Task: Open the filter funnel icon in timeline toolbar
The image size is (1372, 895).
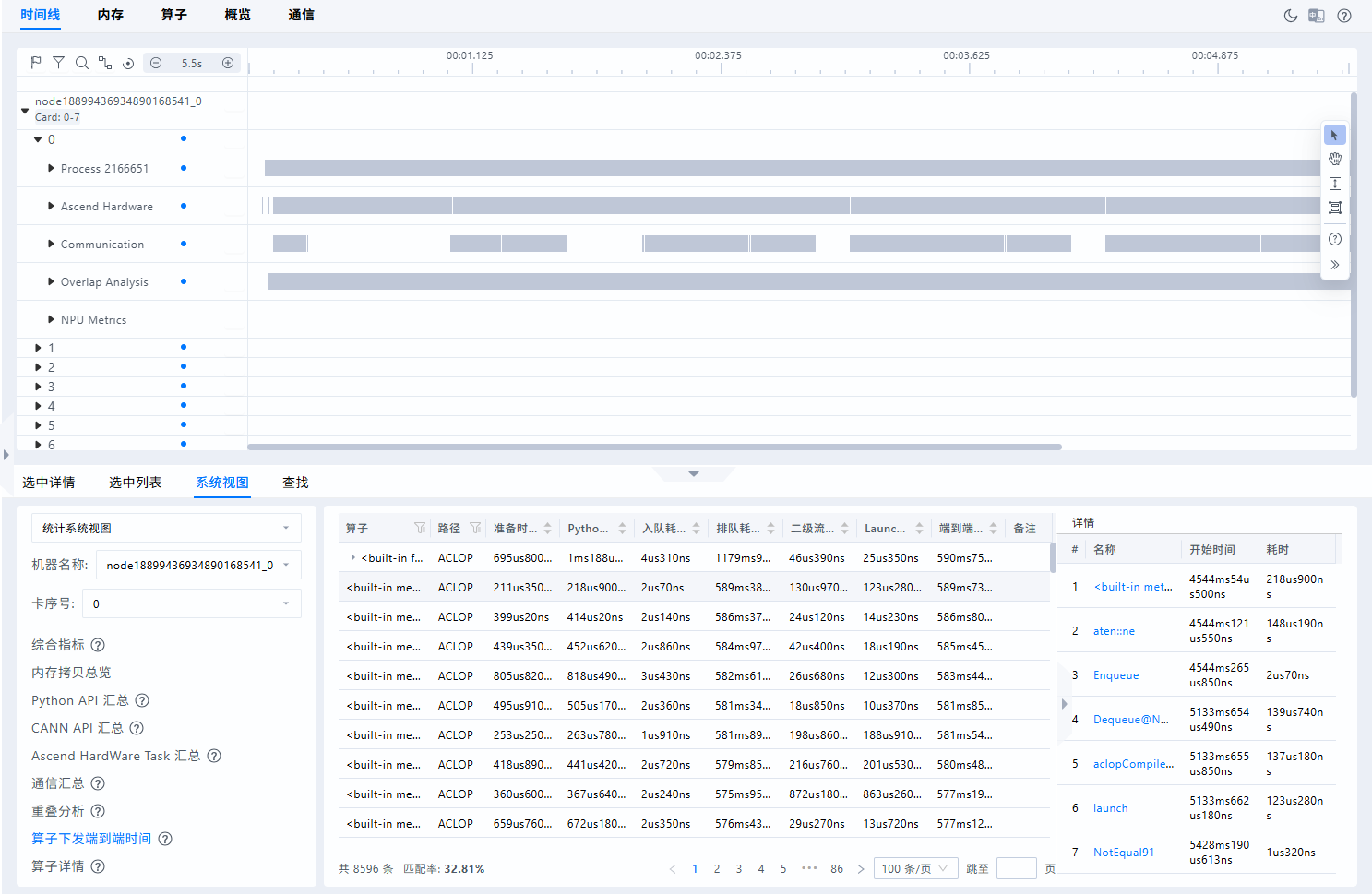Action: (58, 63)
